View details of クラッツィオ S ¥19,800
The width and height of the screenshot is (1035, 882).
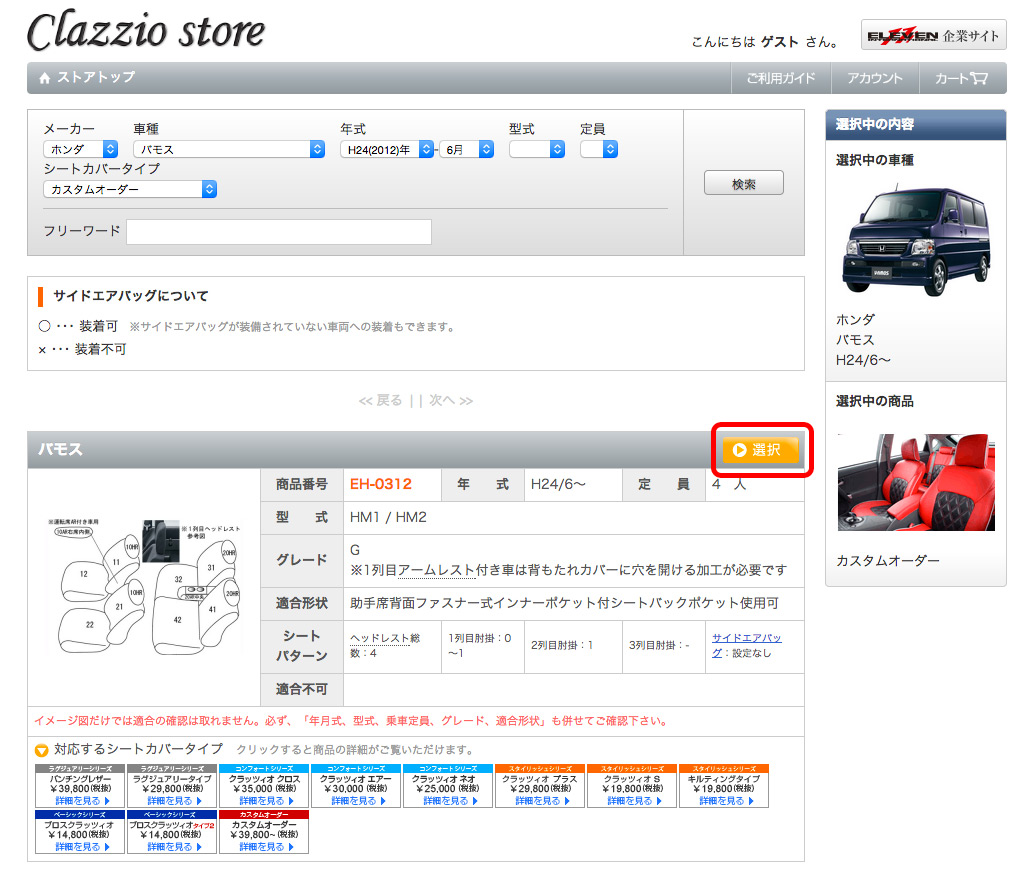pyautogui.click(x=632, y=786)
